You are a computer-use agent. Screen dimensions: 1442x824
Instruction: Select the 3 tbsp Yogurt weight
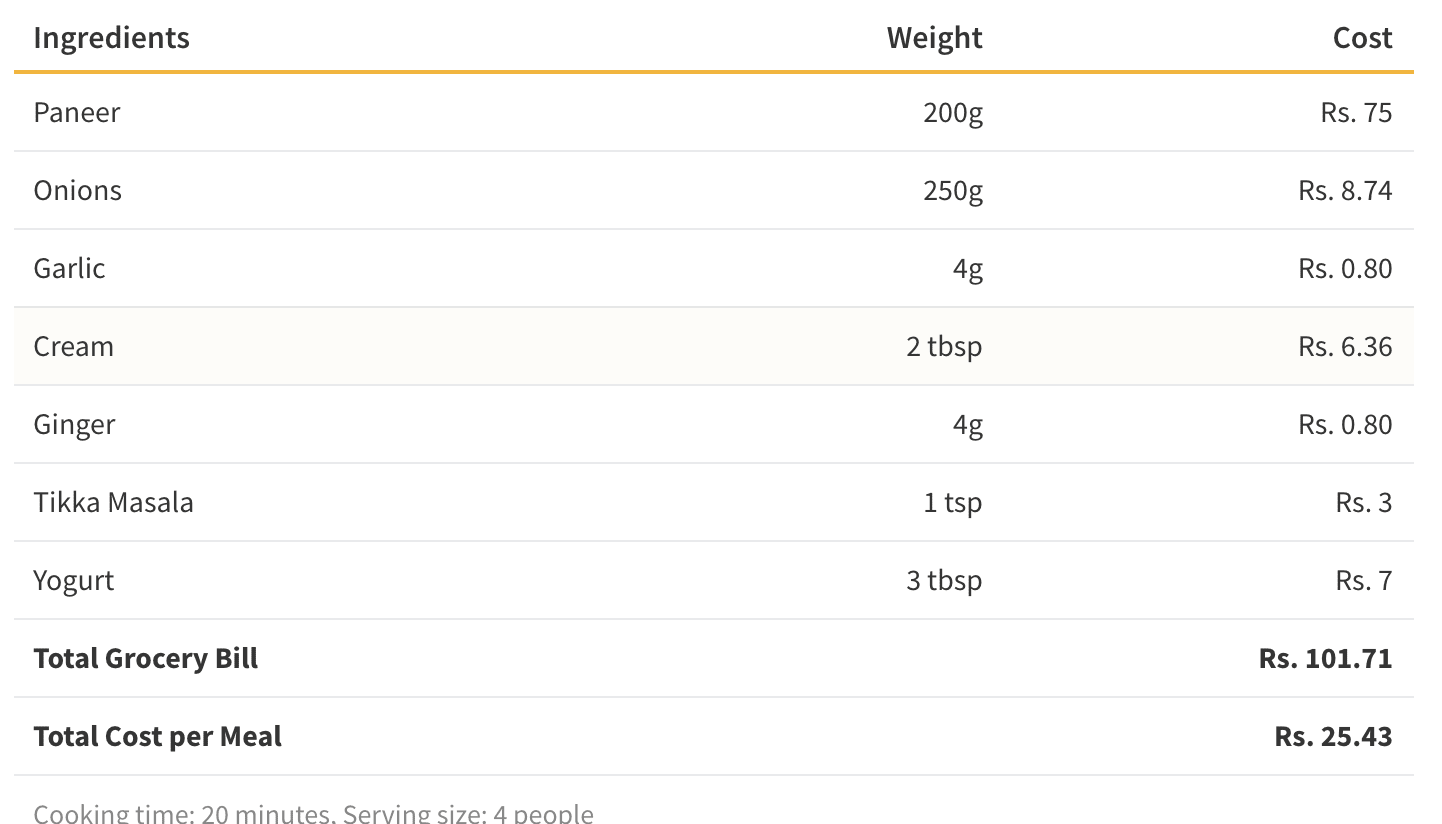coord(944,581)
